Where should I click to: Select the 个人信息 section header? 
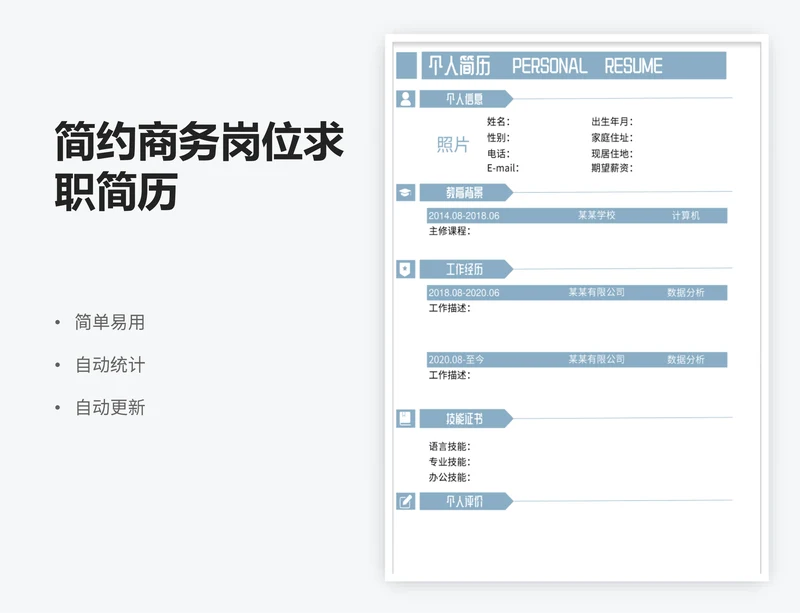pyautogui.click(x=466, y=99)
